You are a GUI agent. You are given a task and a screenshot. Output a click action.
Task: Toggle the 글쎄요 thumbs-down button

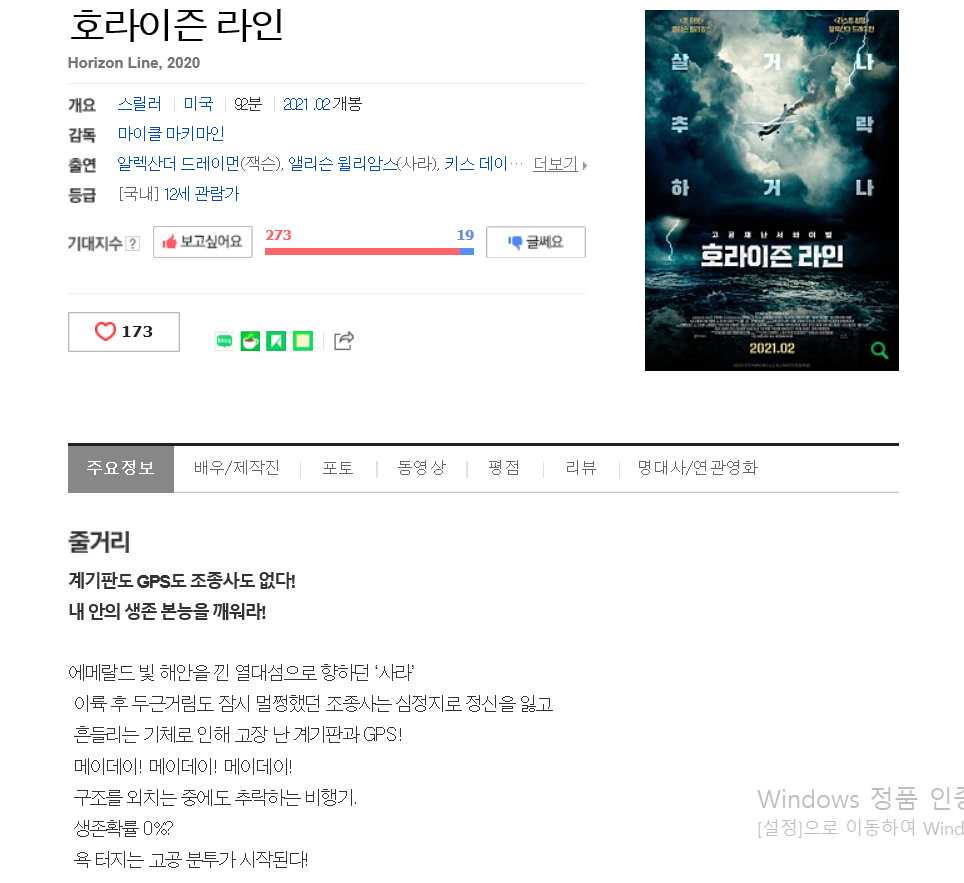pos(535,242)
